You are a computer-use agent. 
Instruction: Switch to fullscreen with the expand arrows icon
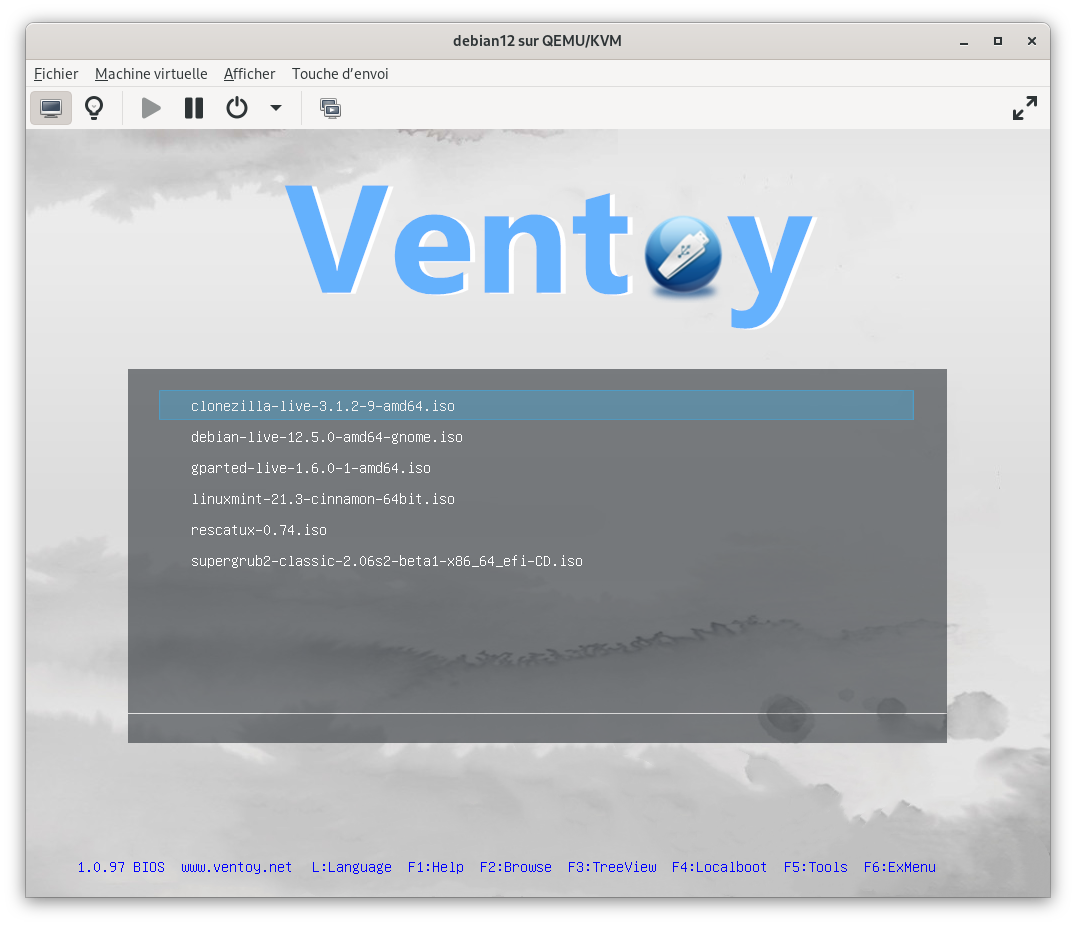pos(1025,108)
